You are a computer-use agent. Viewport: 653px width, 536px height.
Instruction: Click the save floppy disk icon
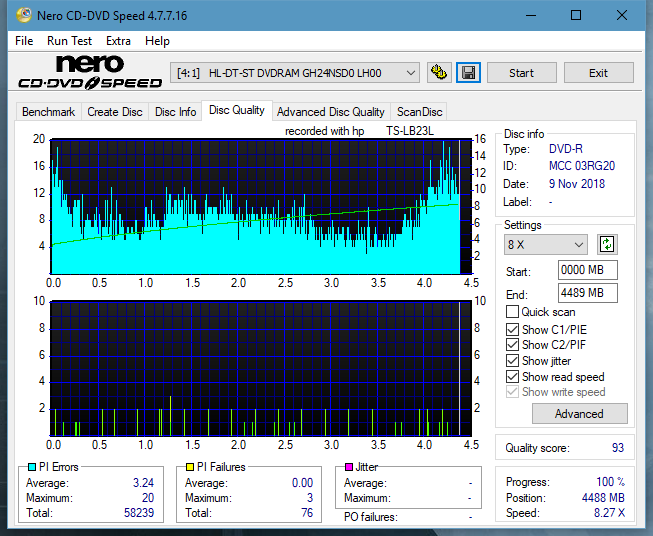(469, 73)
